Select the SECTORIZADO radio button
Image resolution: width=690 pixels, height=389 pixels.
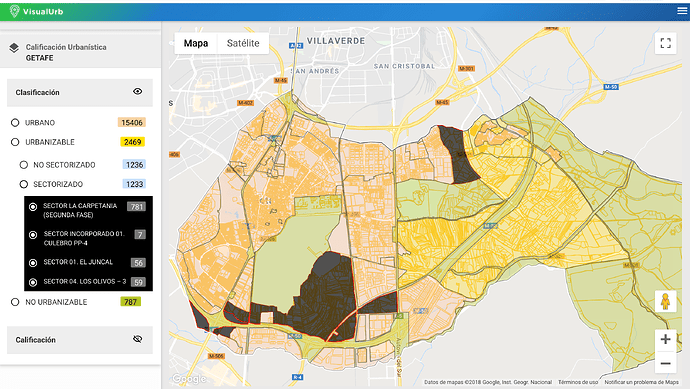coord(24,184)
